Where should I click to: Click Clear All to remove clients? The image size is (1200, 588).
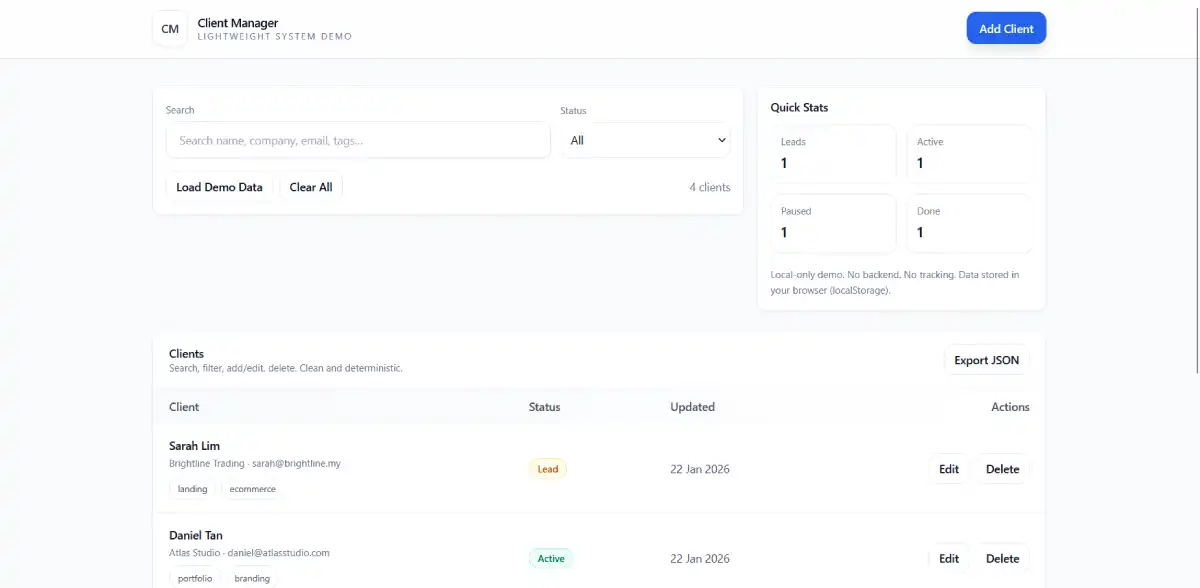tap(311, 187)
